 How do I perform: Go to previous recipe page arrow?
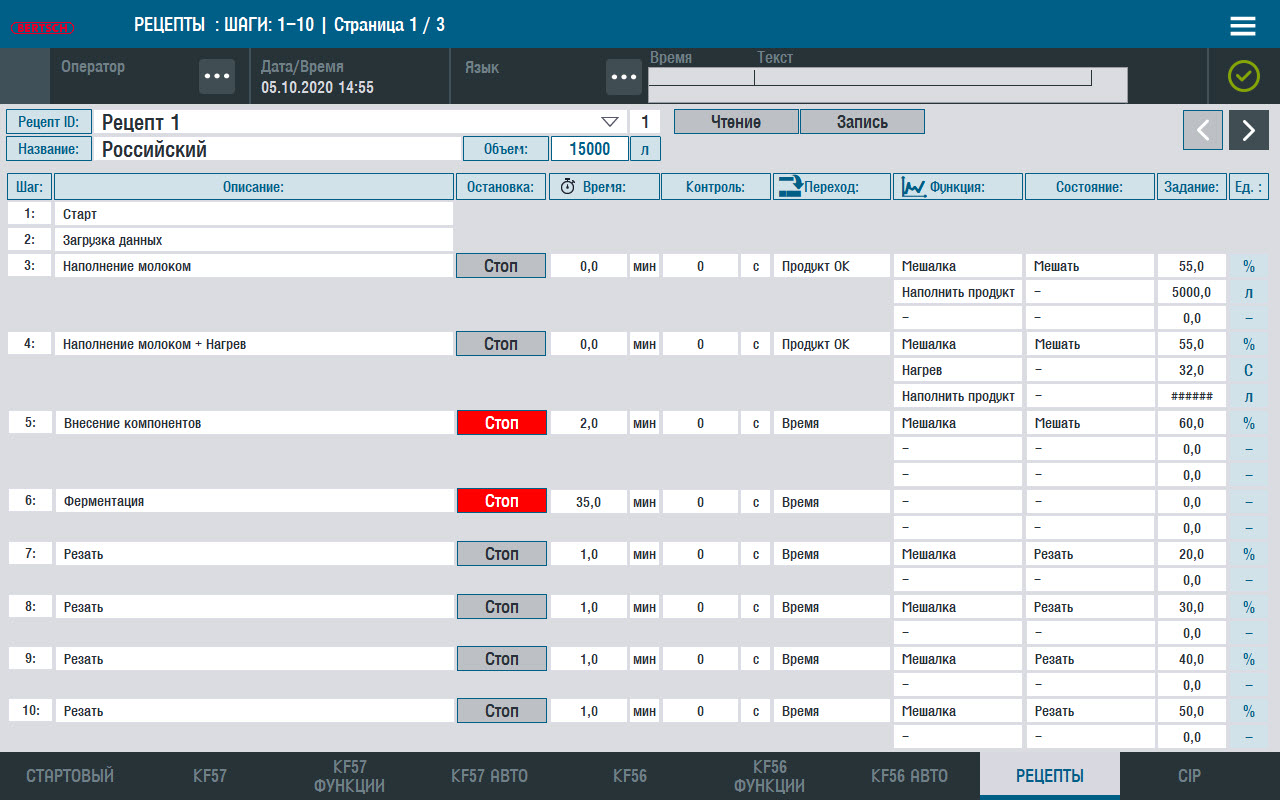(1203, 130)
